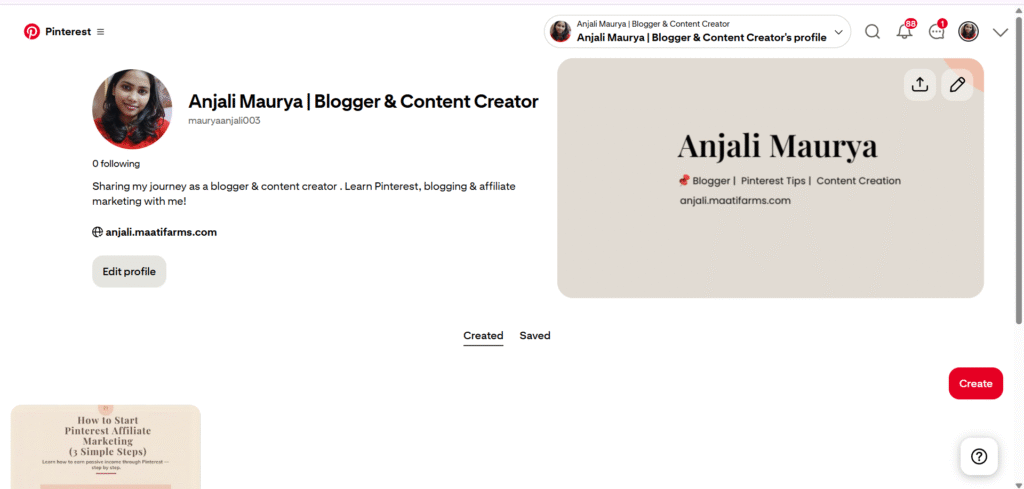Open the profile switcher dropdown

click(x=697, y=31)
